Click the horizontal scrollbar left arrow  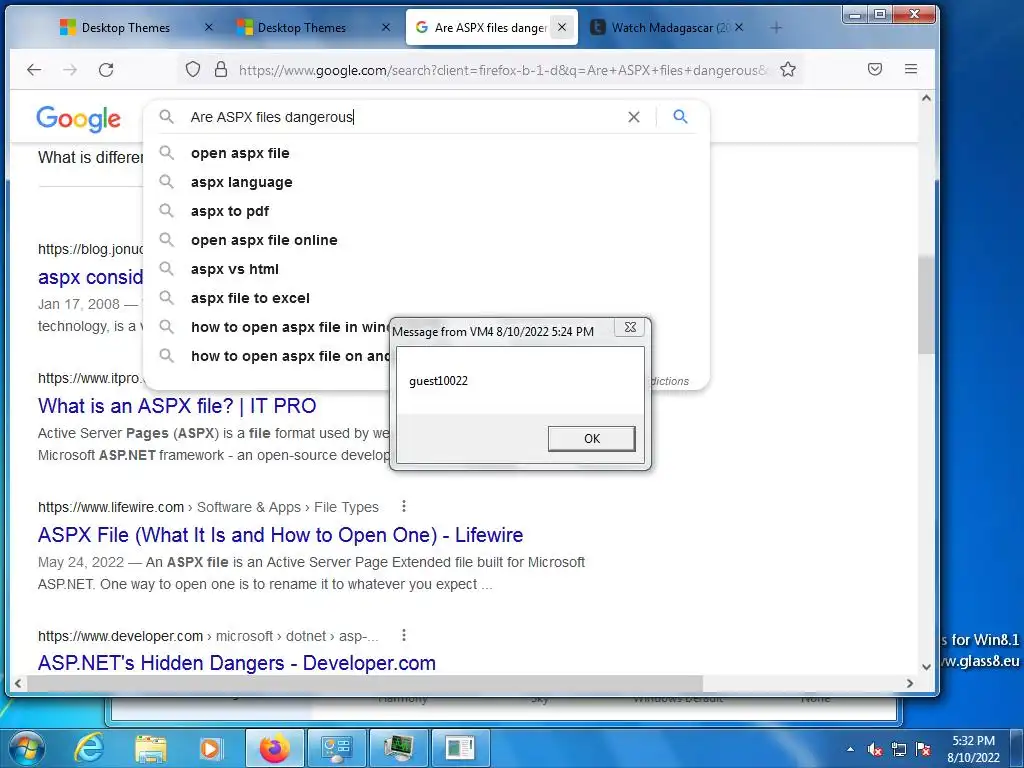(x=18, y=683)
